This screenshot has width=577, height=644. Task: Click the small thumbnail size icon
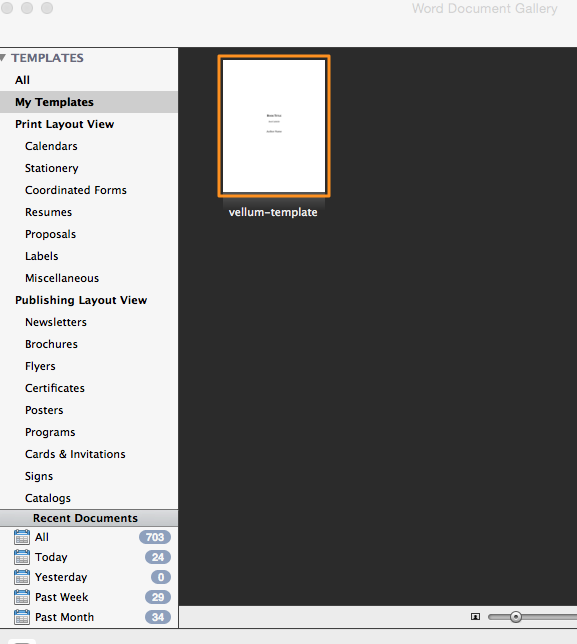(475, 617)
